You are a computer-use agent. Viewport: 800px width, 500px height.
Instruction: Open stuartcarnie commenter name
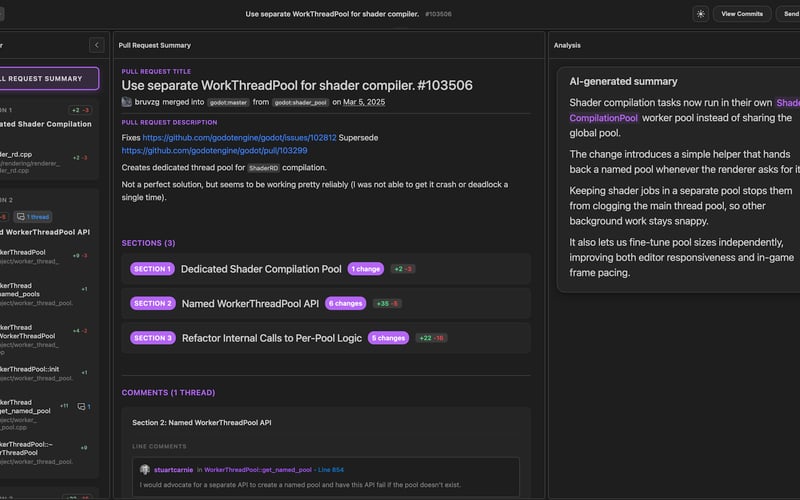[x=173, y=470]
